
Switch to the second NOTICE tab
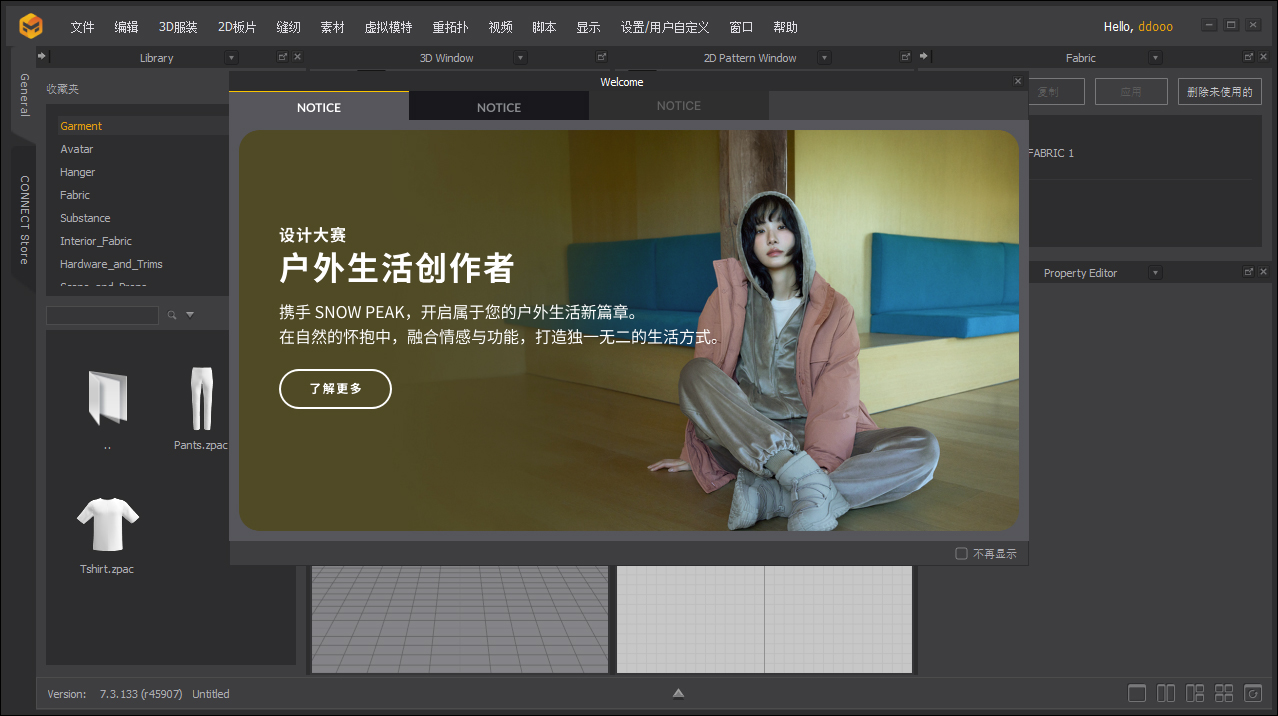point(498,106)
